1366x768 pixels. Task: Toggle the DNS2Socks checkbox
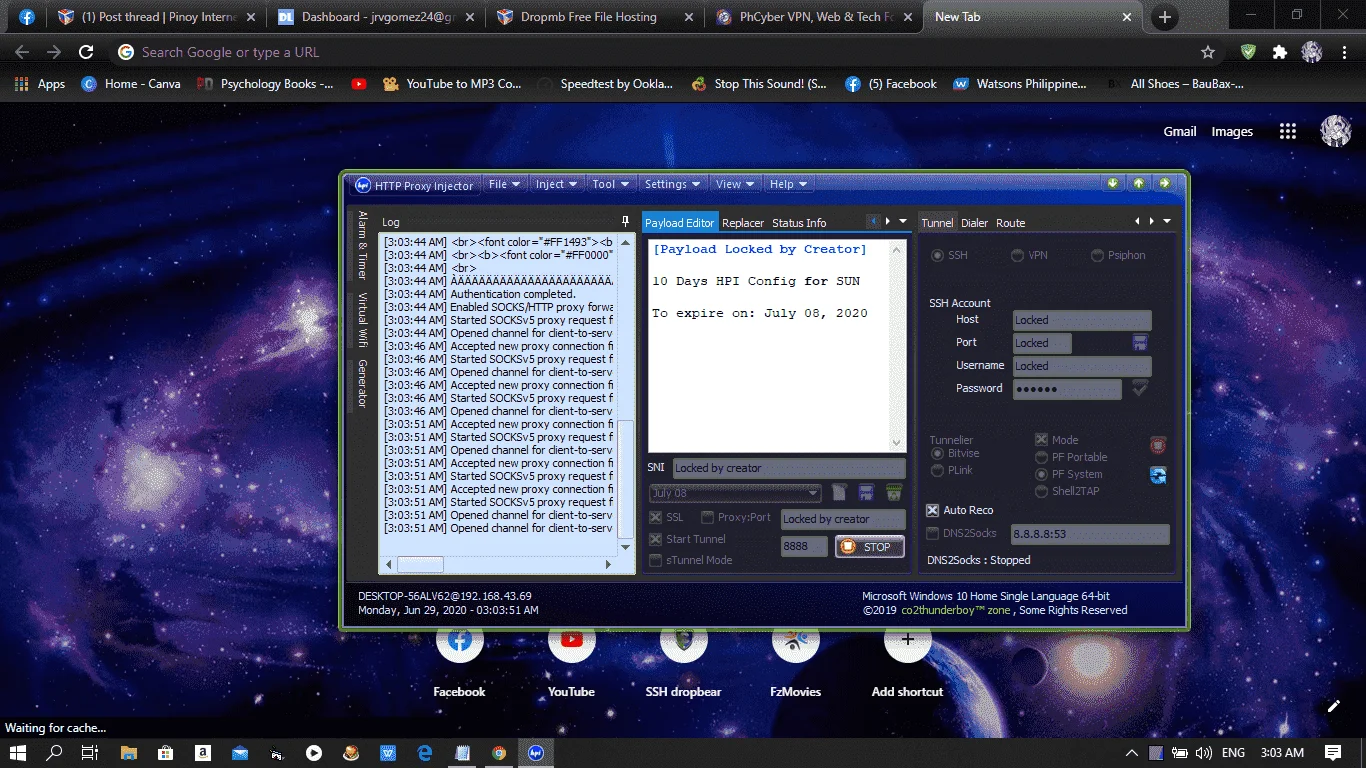click(933, 533)
